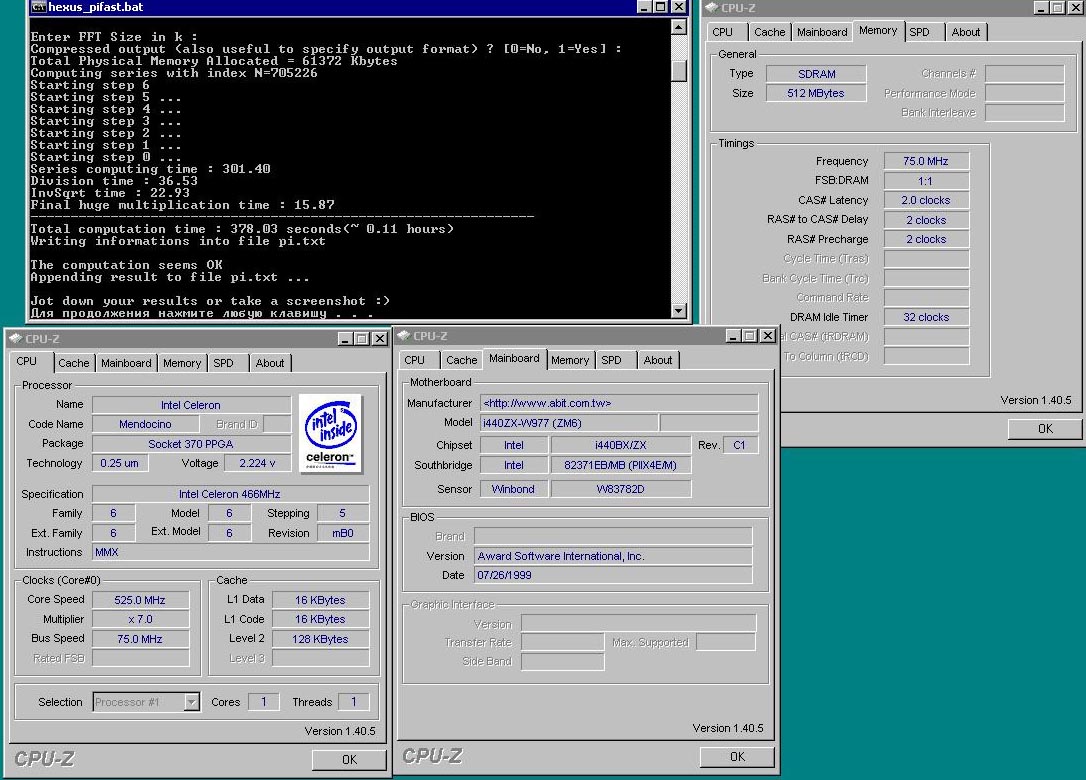Switch to CPU tab in Mainboard window

pyautogui.click(x=414, y=360)
